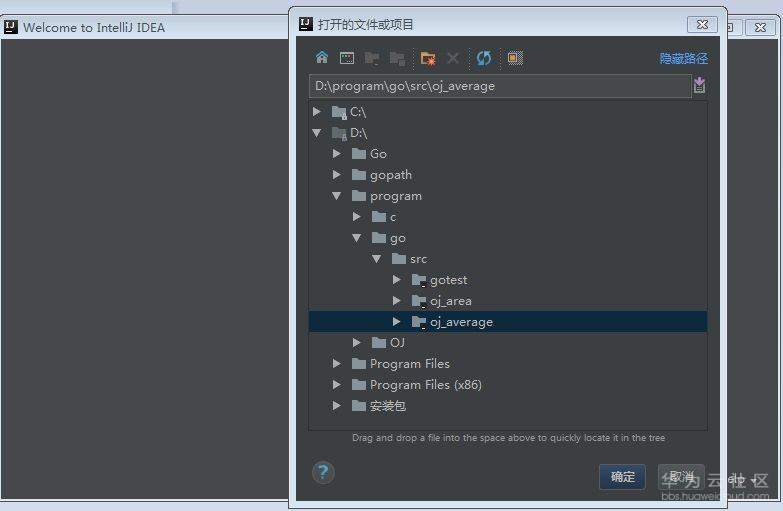Select the OJ folder row
Screen dimensions: 783x511
[x=508, y=343]
